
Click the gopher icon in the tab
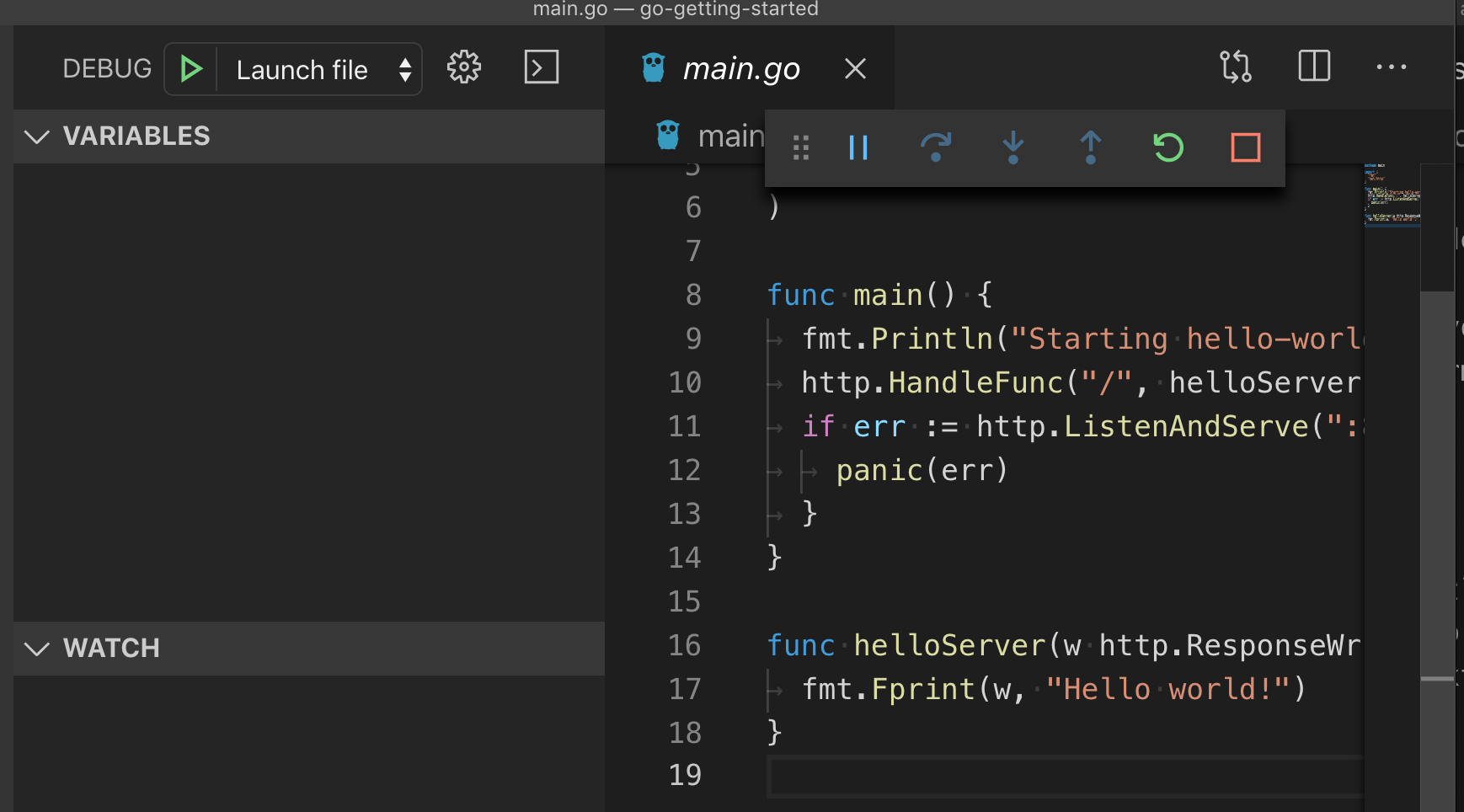tap(652, 67)
